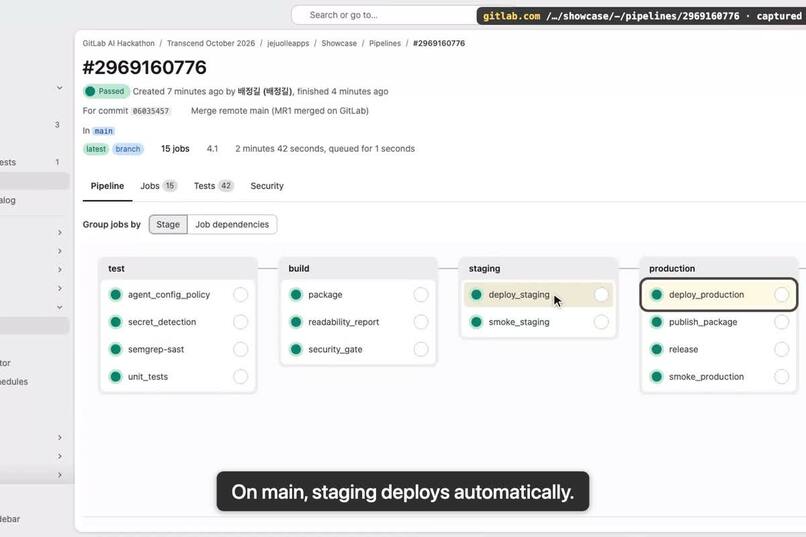Retry the release job using its action button
The height and width of the screenshot is (537, 806).
click(x=781, y=349)
